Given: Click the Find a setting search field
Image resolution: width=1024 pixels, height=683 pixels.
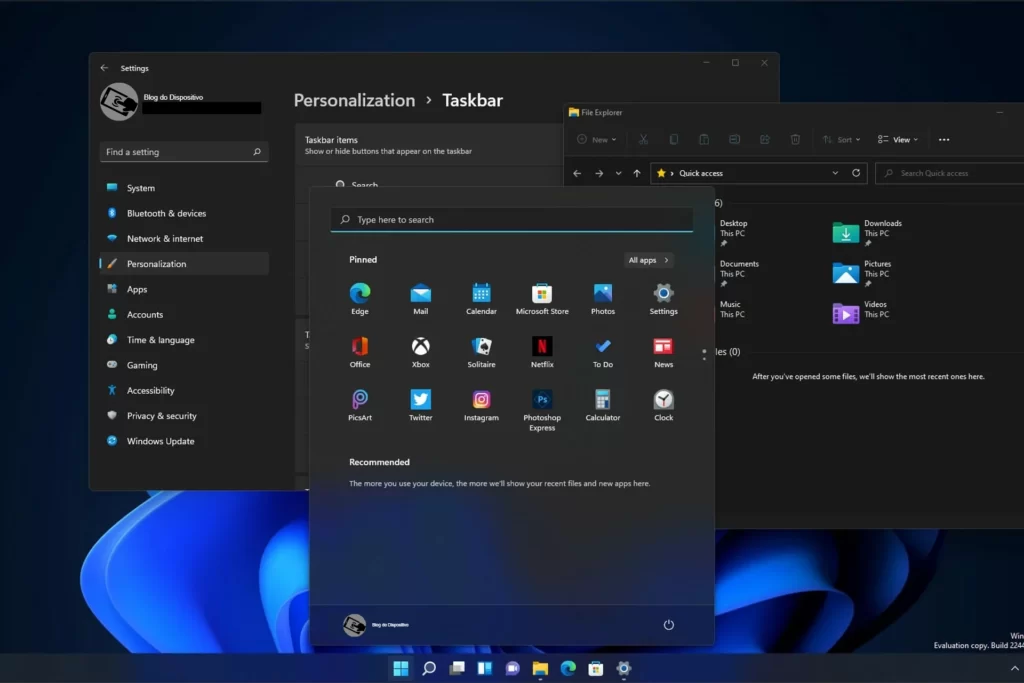Looking at the screenshot, I should pos(184,151).
